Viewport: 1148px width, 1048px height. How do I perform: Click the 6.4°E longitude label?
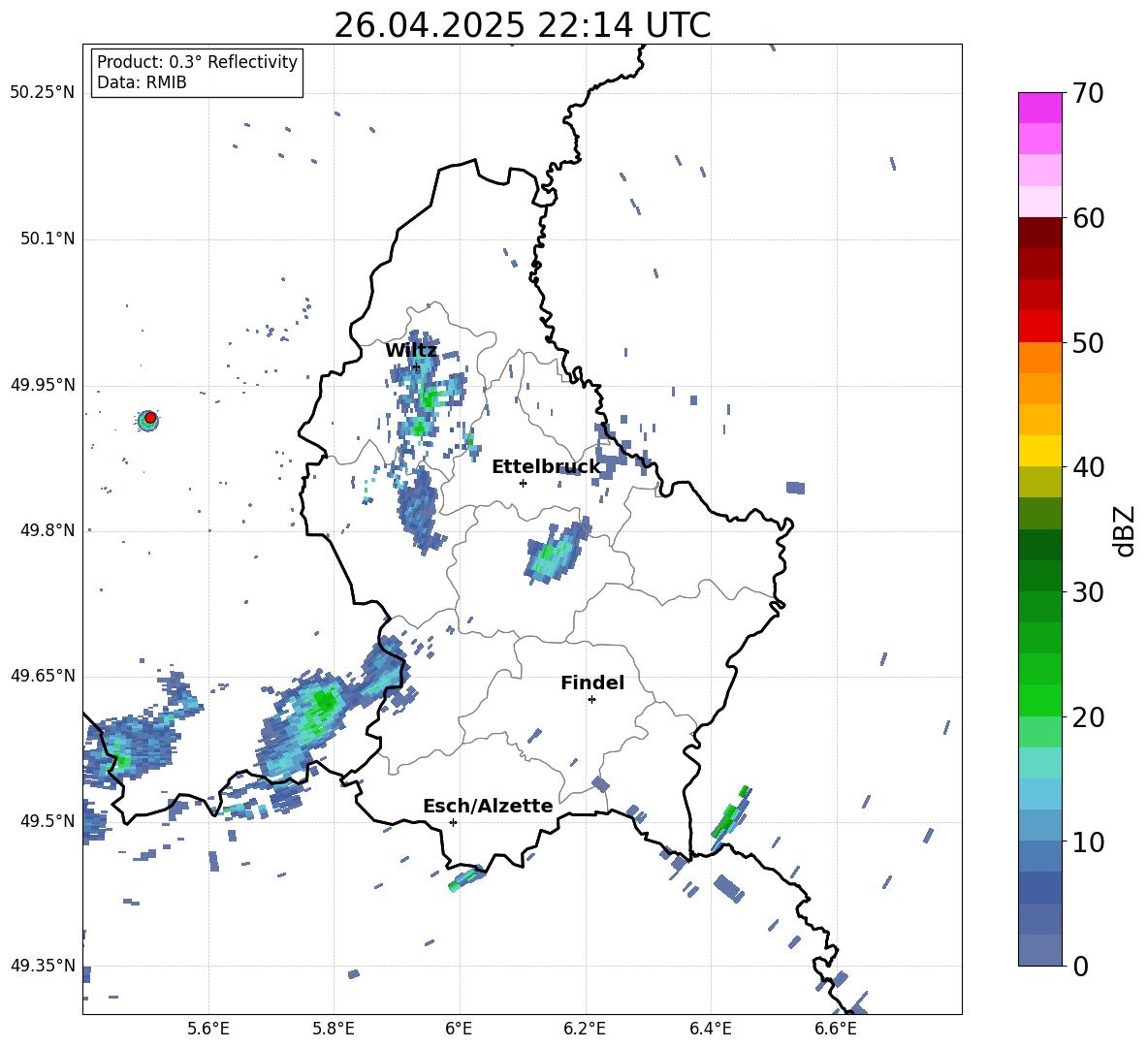point(710,1030)
